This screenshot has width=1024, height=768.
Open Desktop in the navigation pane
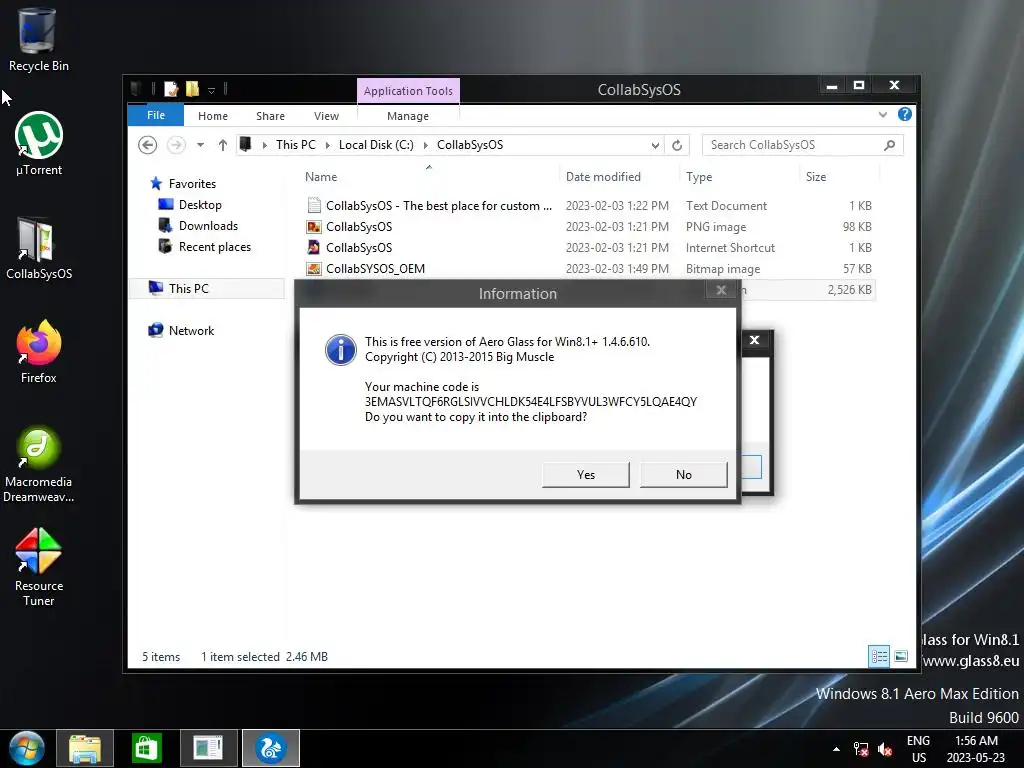(x=200, y=204)
